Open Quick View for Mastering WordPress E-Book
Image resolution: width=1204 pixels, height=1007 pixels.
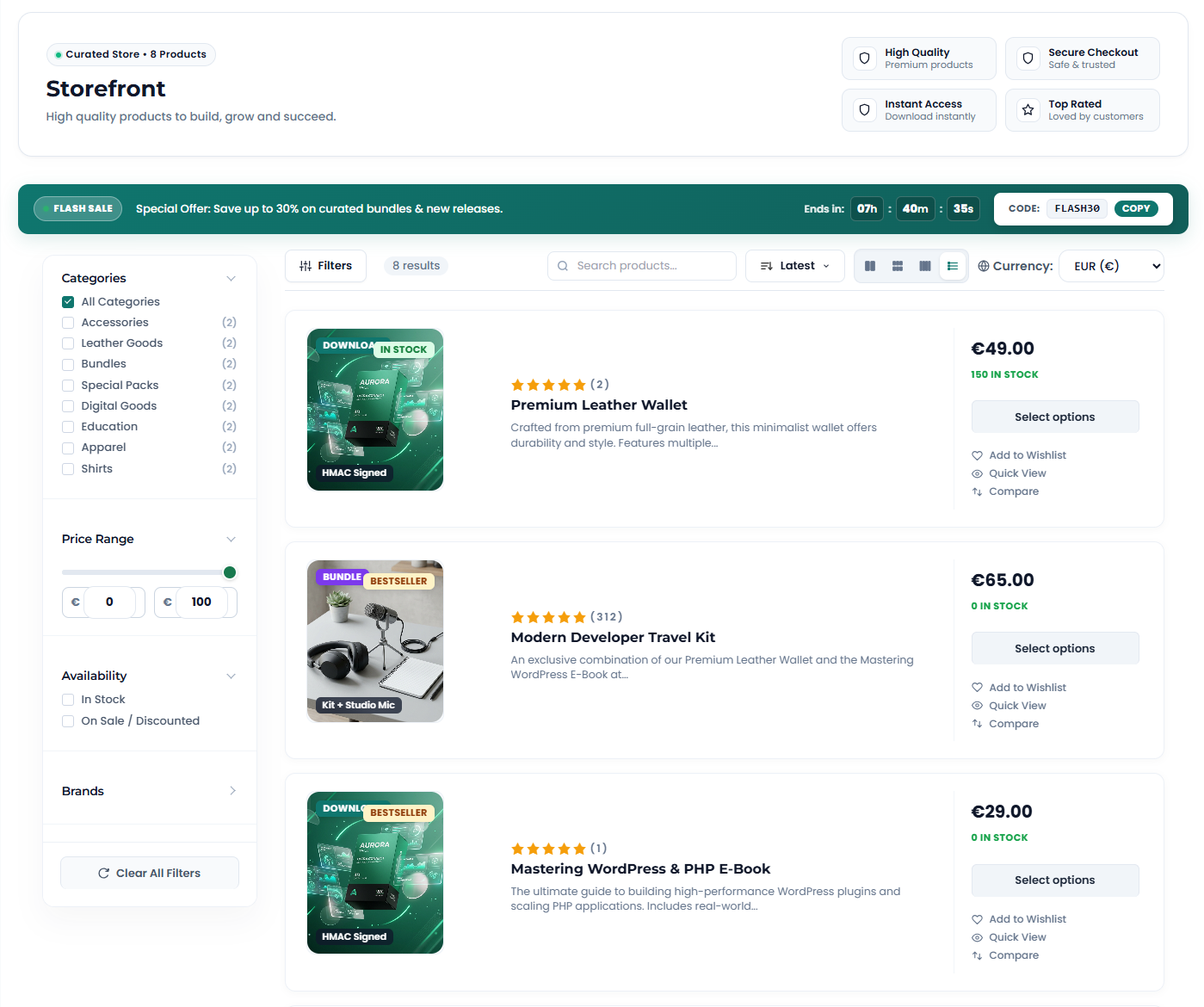[1010, 937]
